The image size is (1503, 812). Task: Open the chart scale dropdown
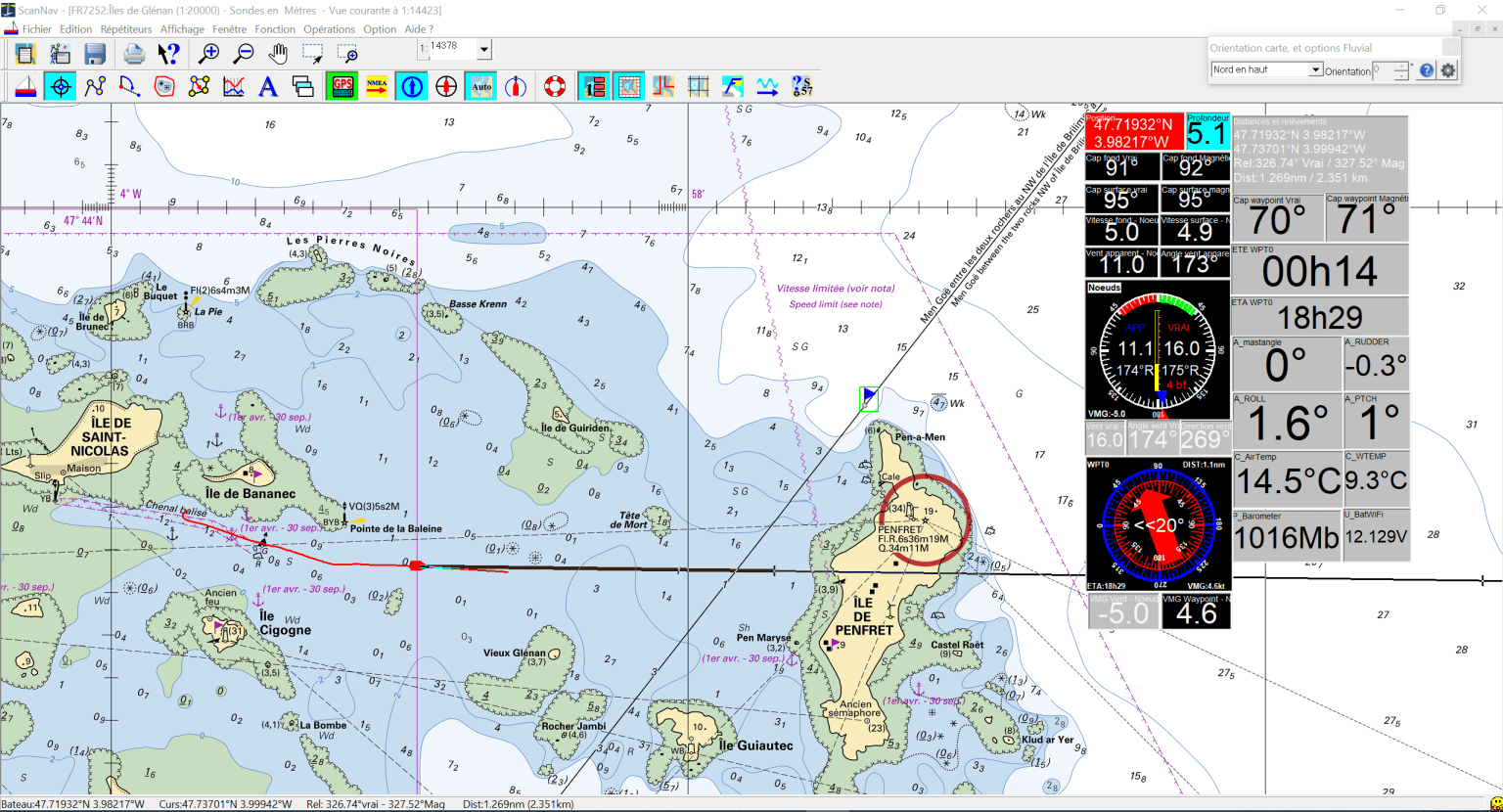(484, 49)
